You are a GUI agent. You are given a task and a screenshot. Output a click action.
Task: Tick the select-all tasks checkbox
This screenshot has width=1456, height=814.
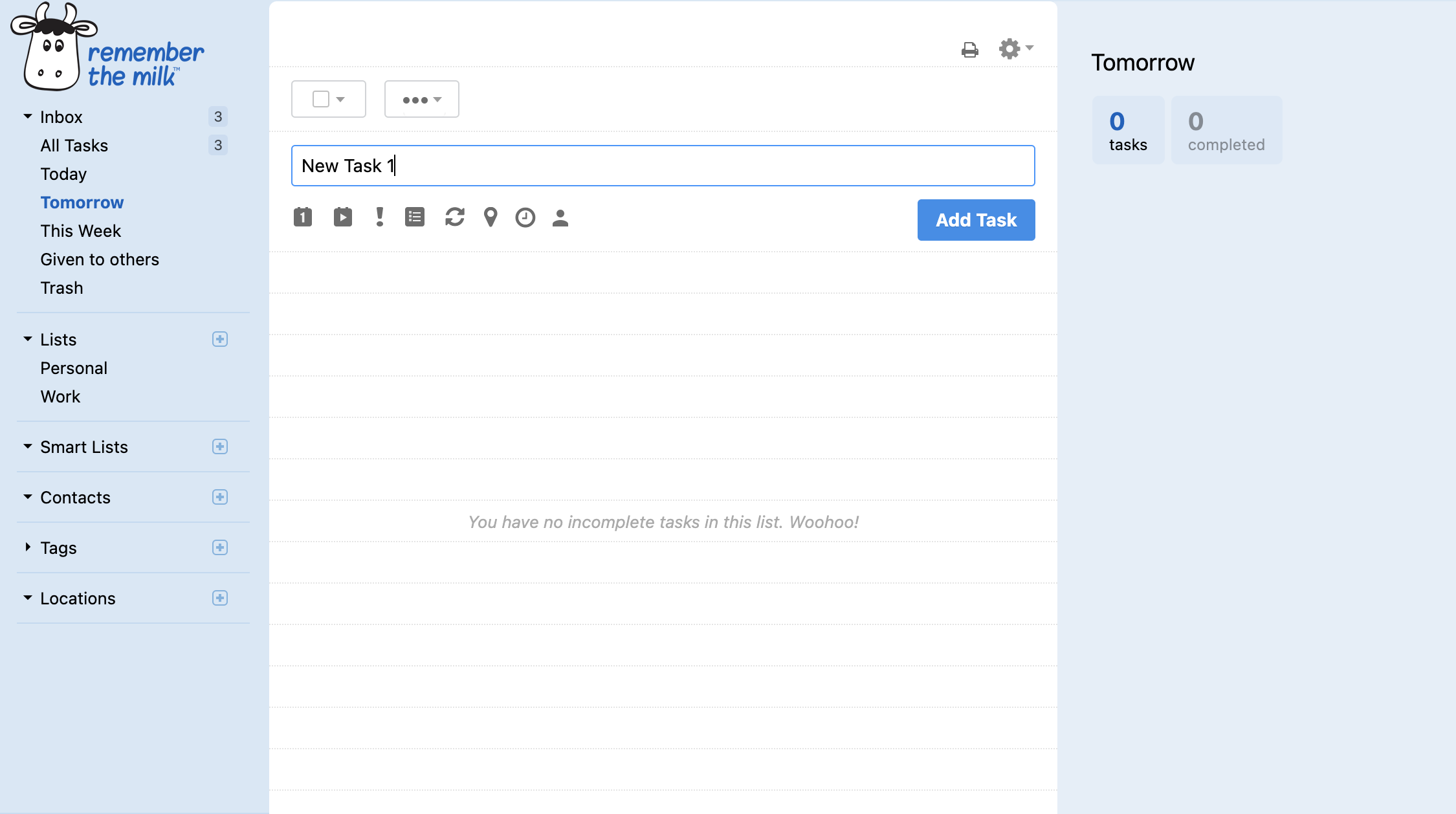click(321, 99)
